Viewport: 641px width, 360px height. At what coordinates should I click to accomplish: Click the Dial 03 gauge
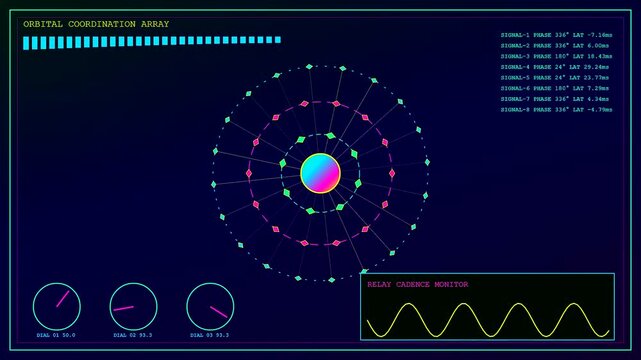[210, 306]
